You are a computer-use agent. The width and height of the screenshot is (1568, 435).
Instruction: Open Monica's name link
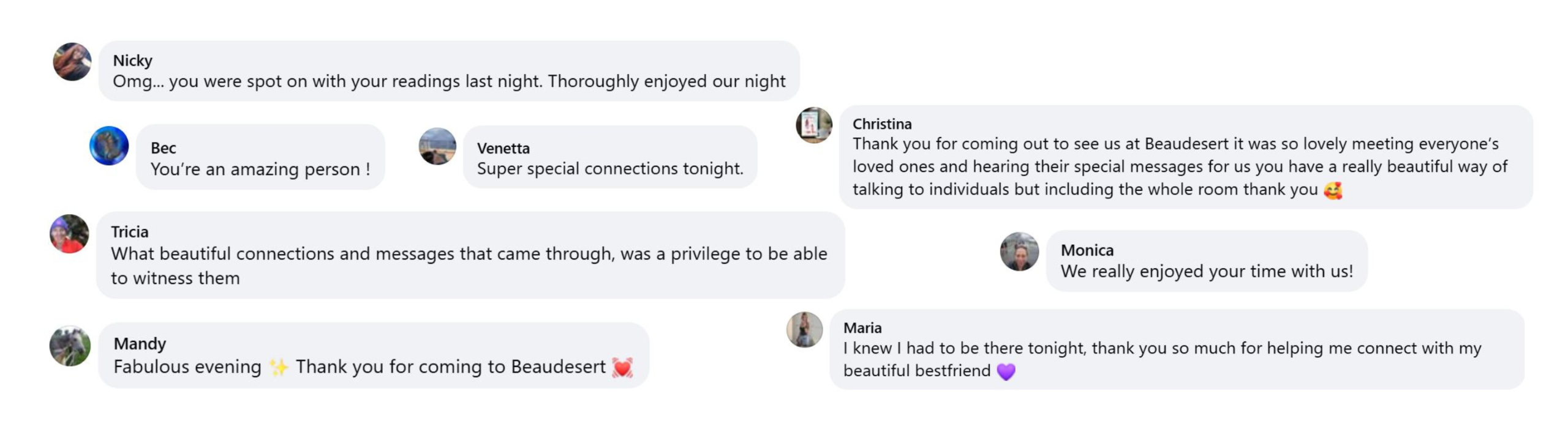(x=1087, y=250)
